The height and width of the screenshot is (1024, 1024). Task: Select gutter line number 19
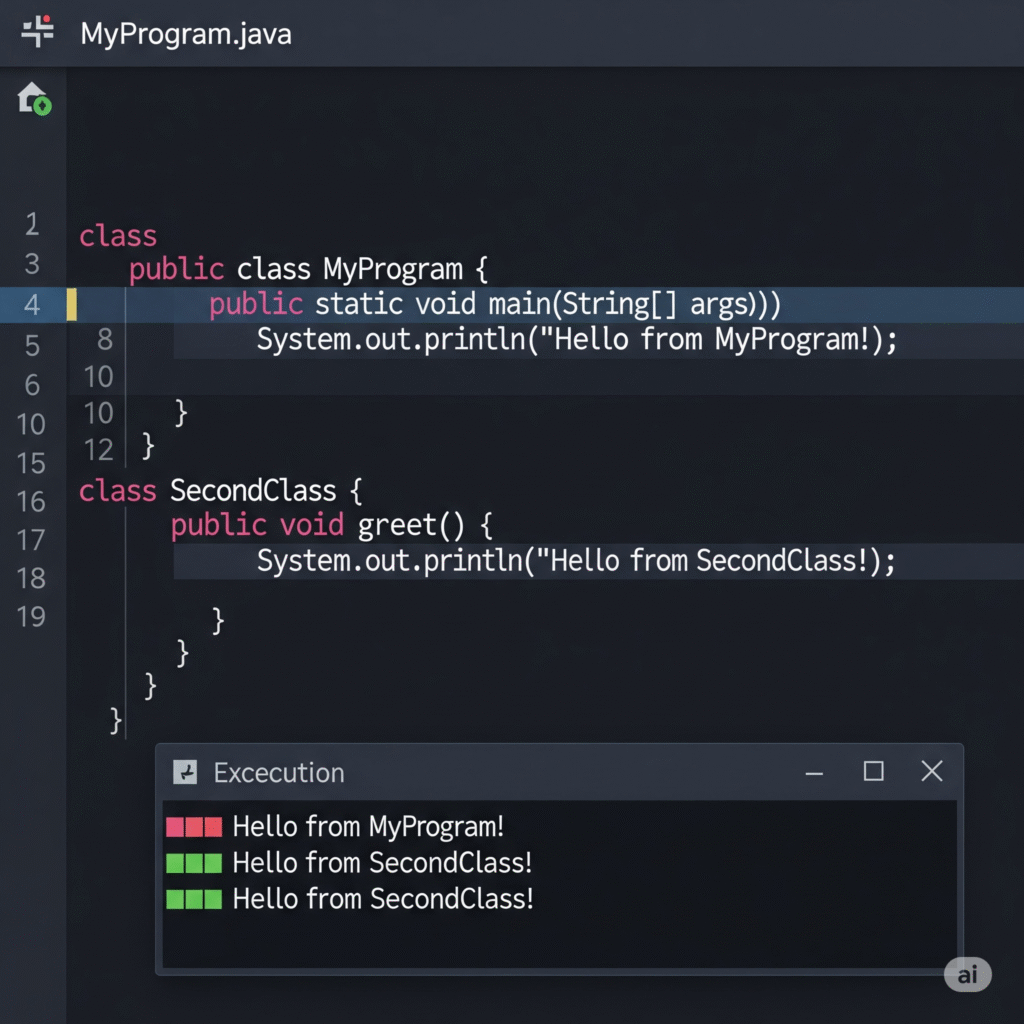(31, 616)
